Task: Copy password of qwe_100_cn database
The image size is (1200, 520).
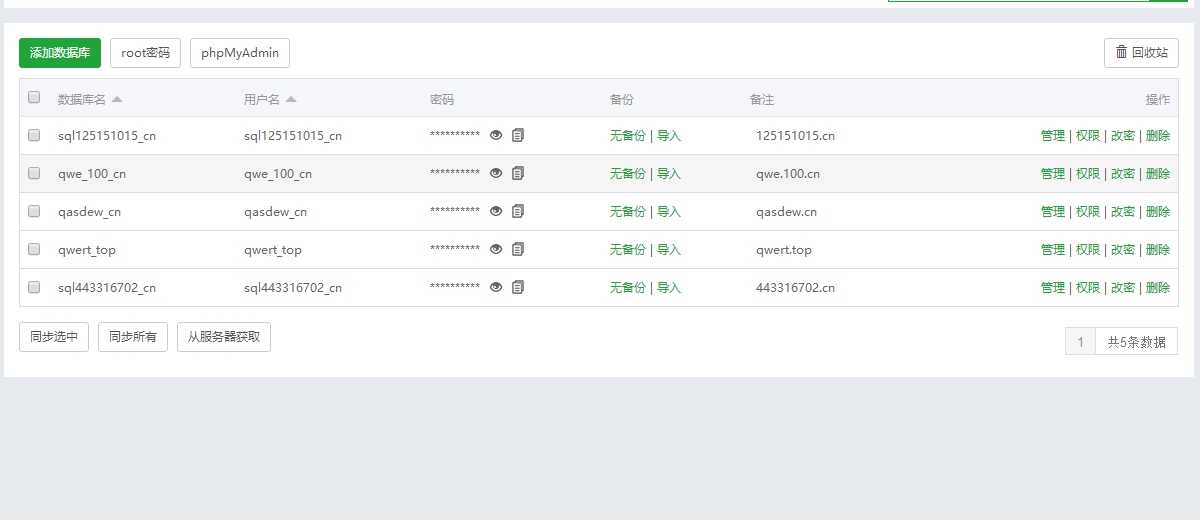Action: pyautogui.click(x=518, y=173)
